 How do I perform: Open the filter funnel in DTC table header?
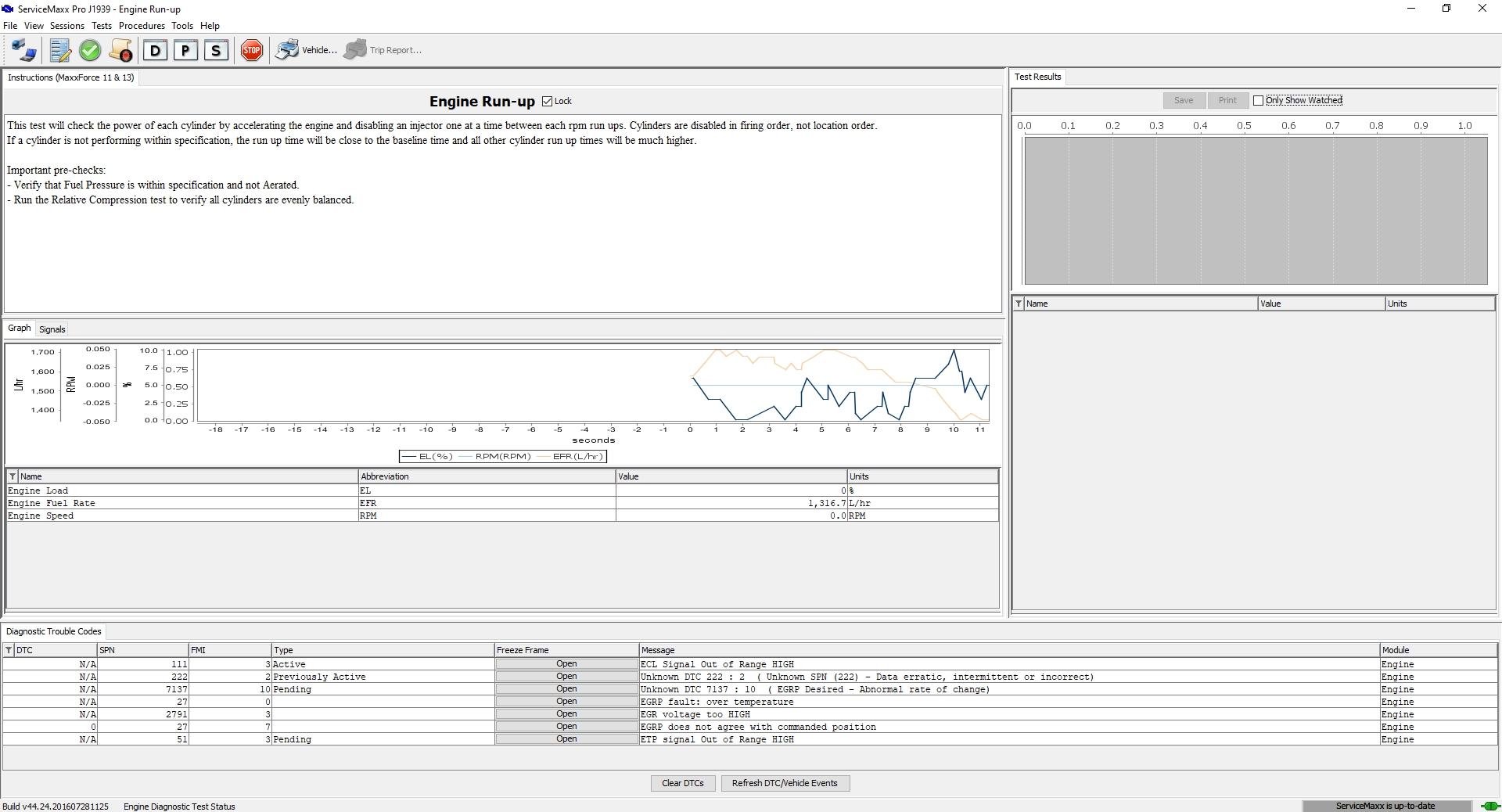click(x=9, y=650)
